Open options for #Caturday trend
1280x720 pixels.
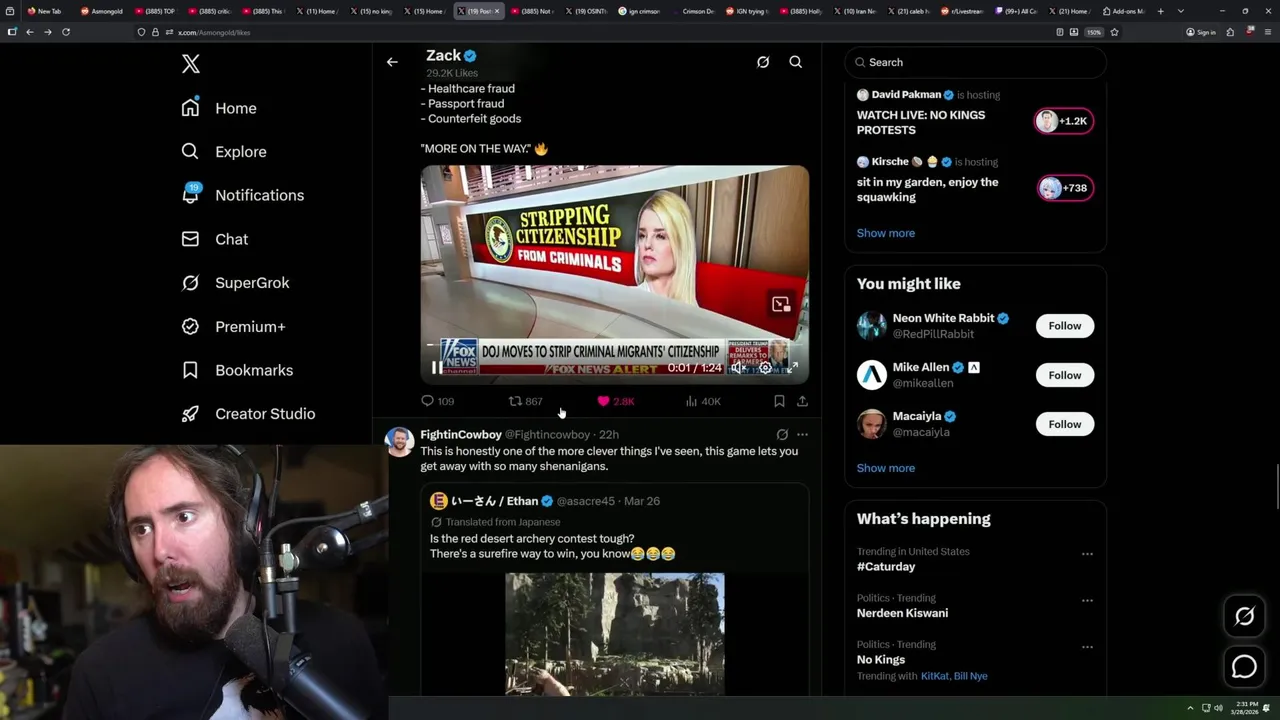click(x=1087, y=554)
